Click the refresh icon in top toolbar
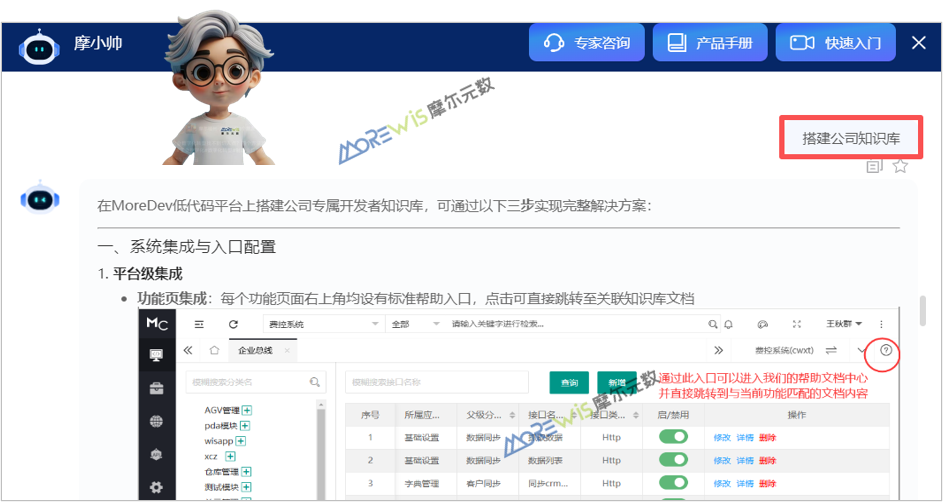The width and height of the screenshot is (945, 504). [233, 324]
